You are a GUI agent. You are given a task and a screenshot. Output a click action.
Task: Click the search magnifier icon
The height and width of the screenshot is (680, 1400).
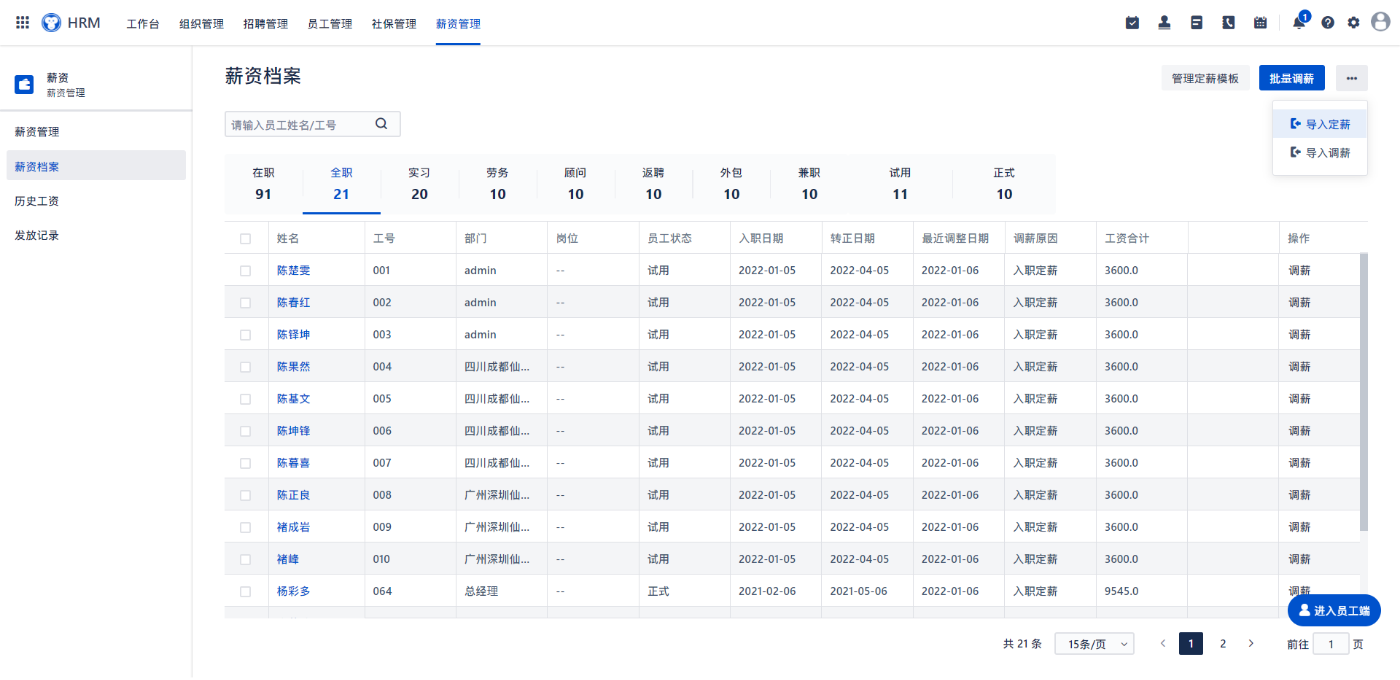(x=381, y=124)
